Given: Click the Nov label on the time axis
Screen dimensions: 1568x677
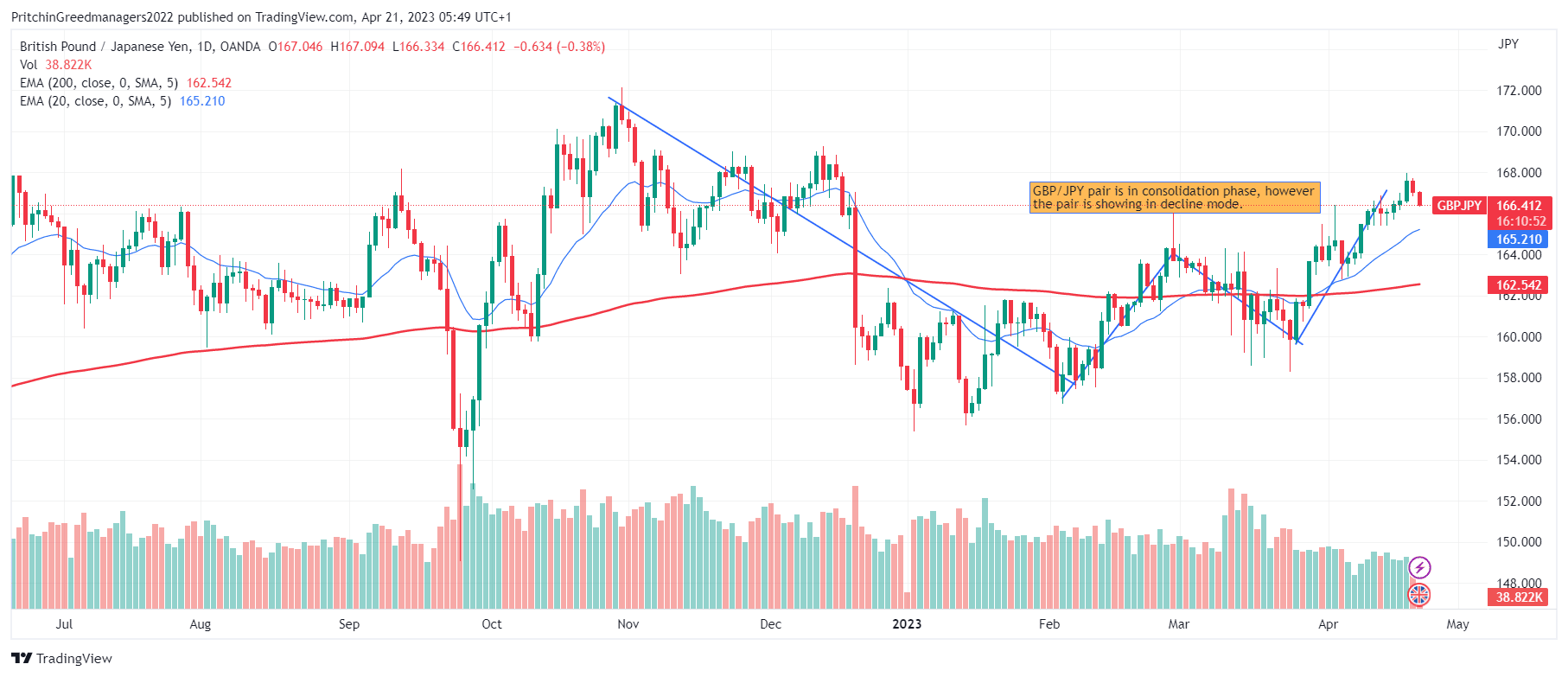Looking at the screenshot, I should pyautogui.click(x=628, y=624).
